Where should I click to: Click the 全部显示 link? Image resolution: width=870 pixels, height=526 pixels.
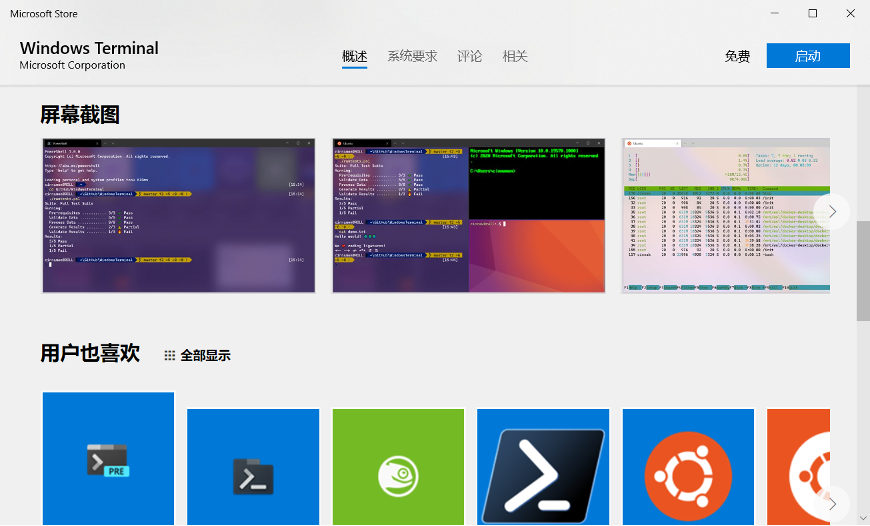coord(205,356)
